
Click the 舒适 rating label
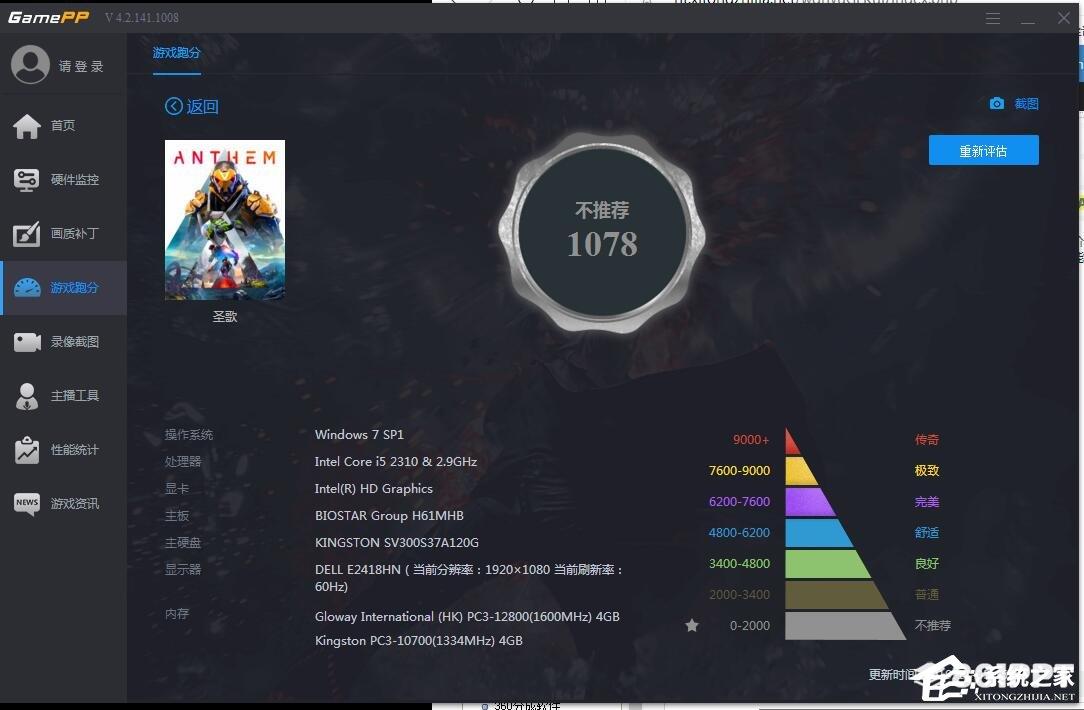(x=926, y=533)
